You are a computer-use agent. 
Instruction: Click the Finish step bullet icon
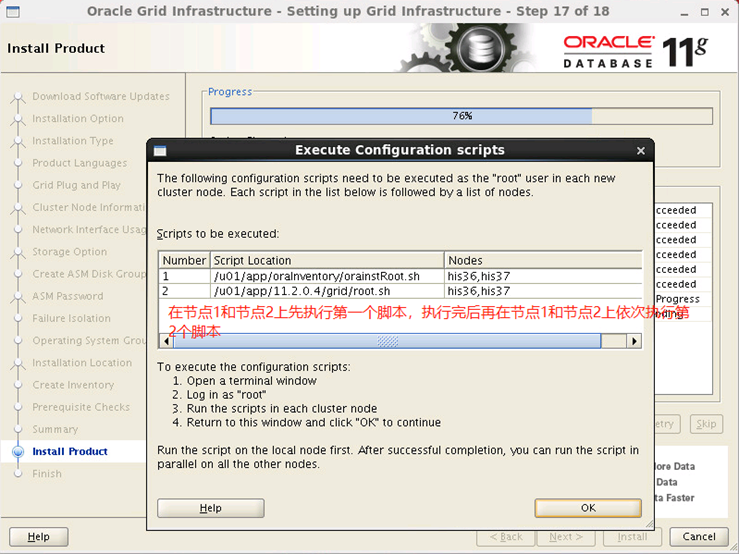pos(18,473)
